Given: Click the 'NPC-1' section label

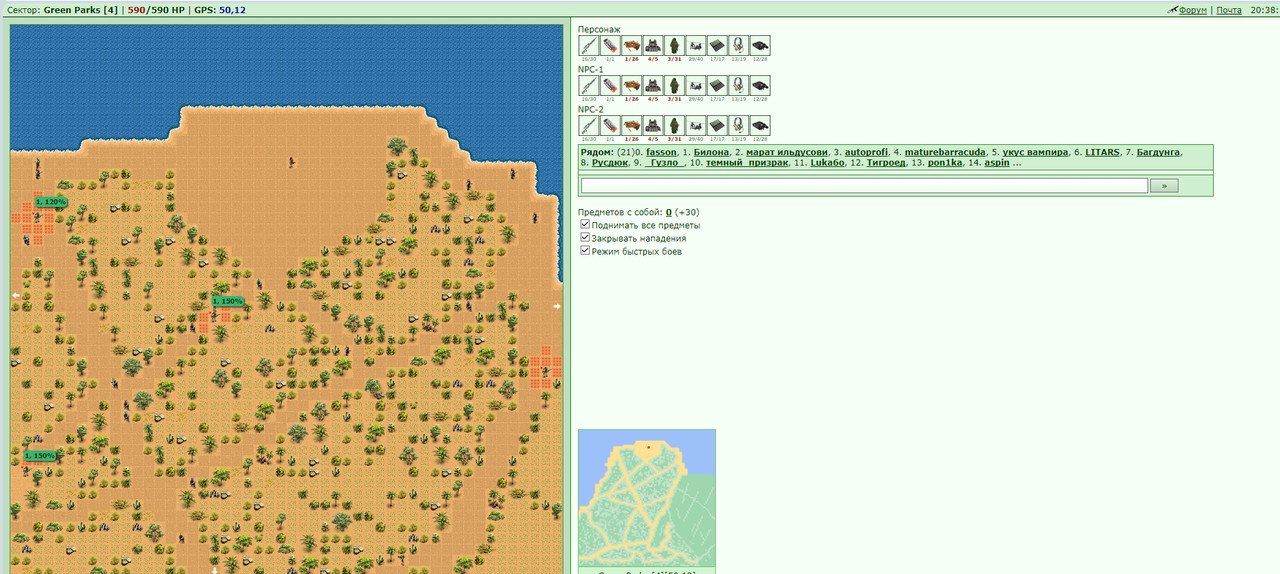Looking at the screenshot, I should coord(591,69).
